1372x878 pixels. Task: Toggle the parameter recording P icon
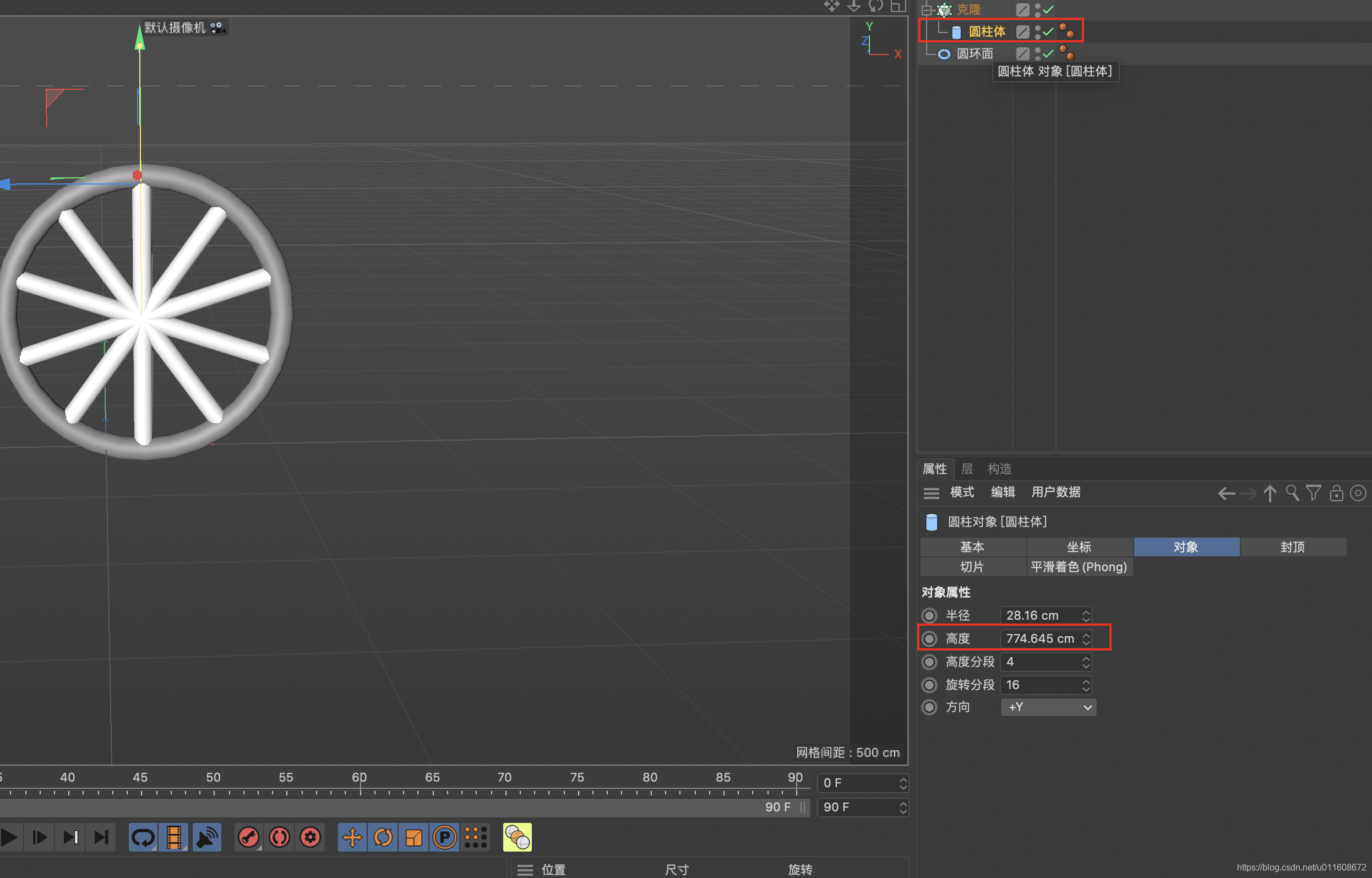tap(444, 838)
